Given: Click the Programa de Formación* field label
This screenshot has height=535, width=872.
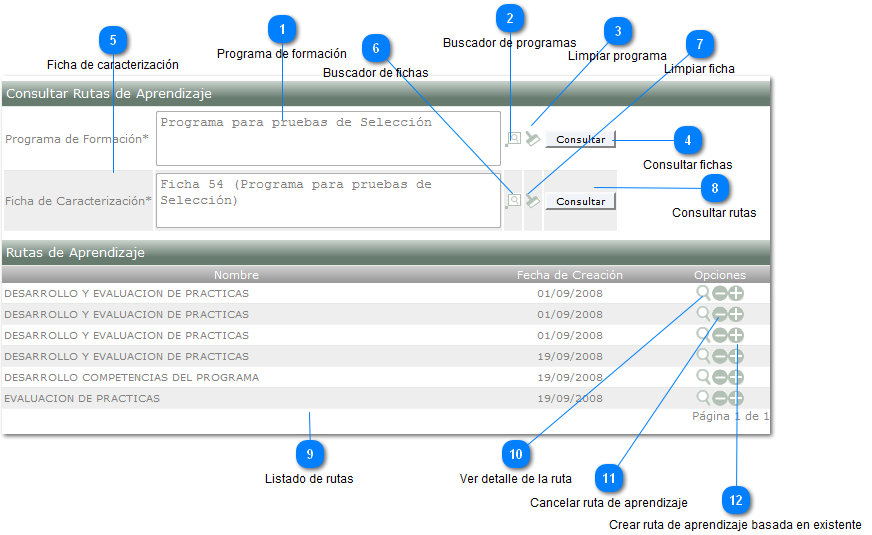Looking at the screenshot, I should coord(77,139).
